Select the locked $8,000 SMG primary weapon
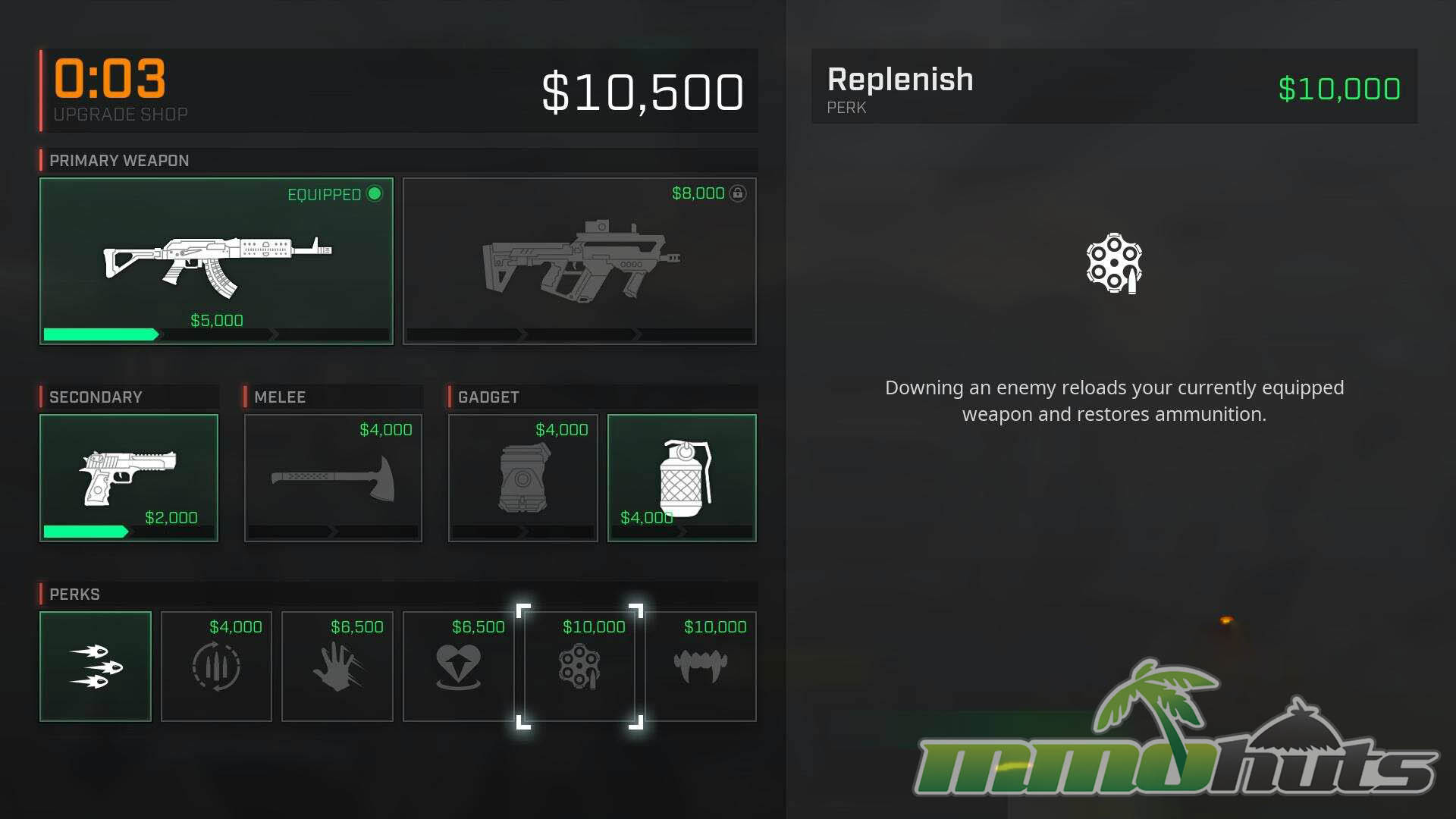 [x=579, y=261]
